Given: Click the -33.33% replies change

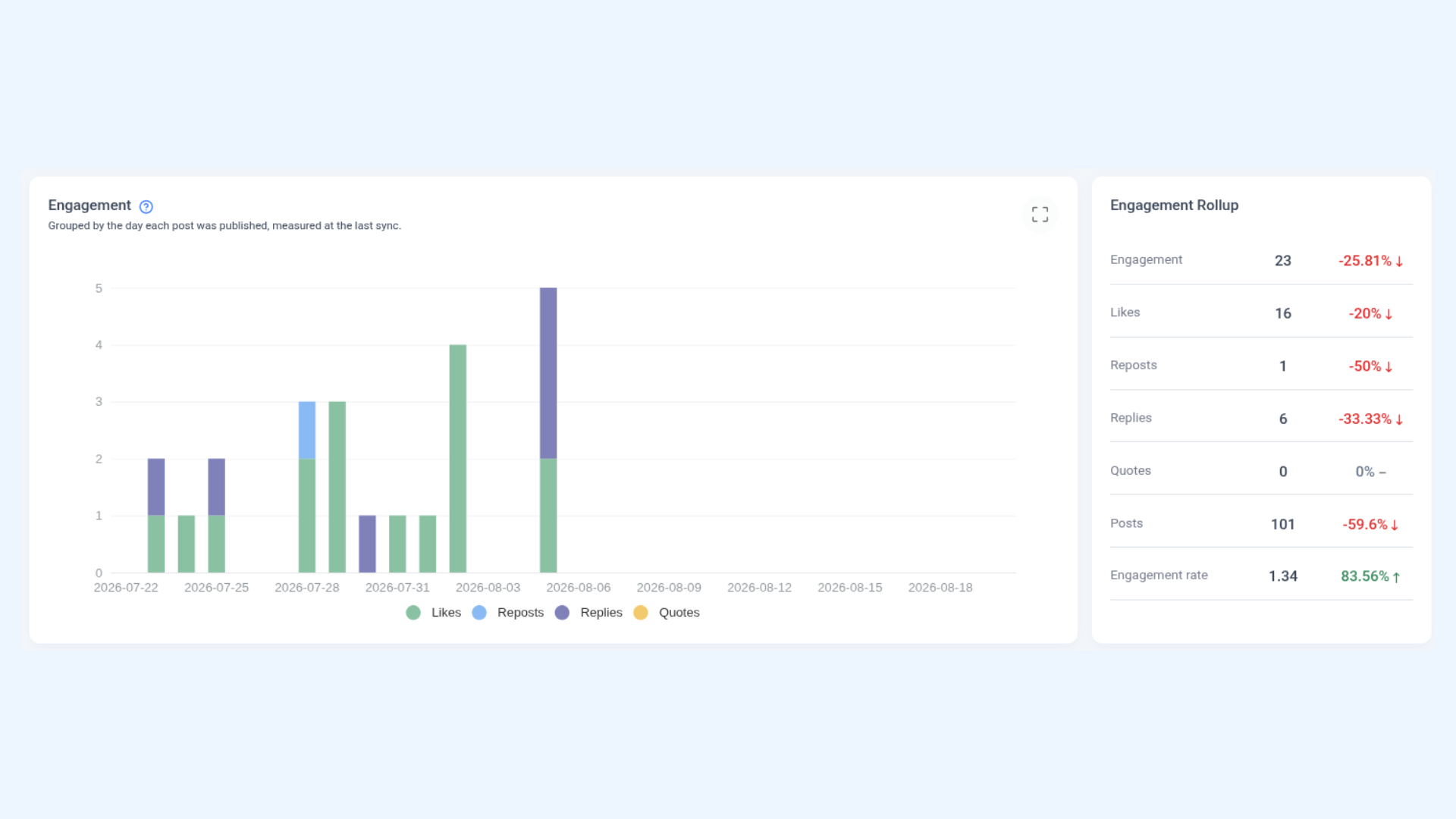Looking at the screenshot, I should click(x=1370, y=419).
